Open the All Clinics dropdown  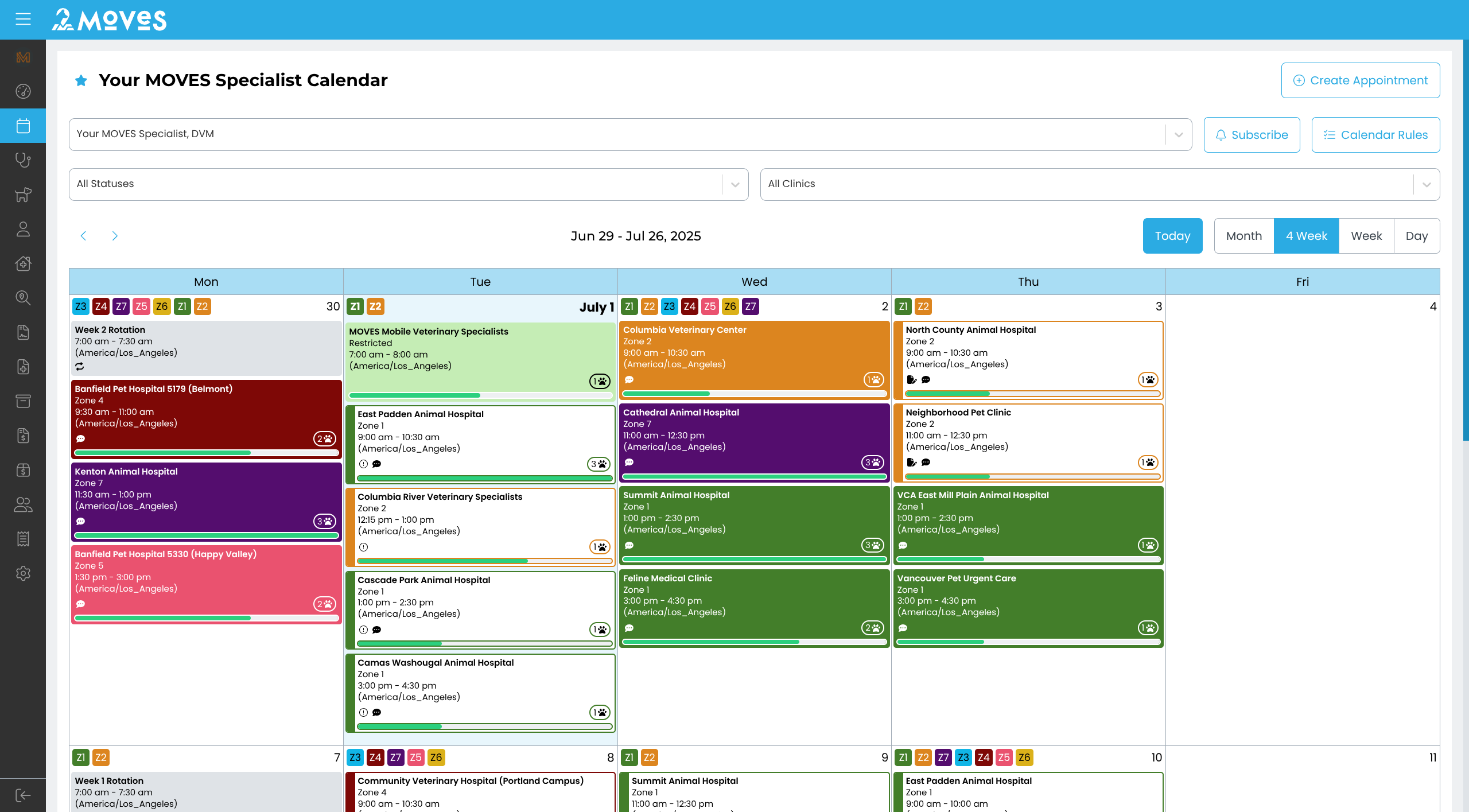tap(1100, 184)
